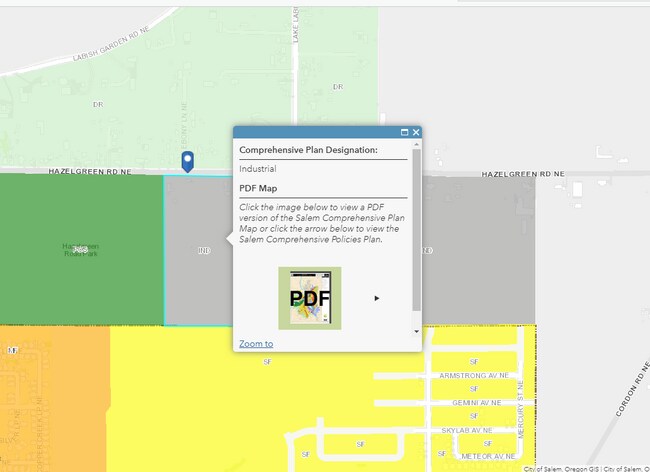Close the Comprehensive Plan popup

[416, 132]
